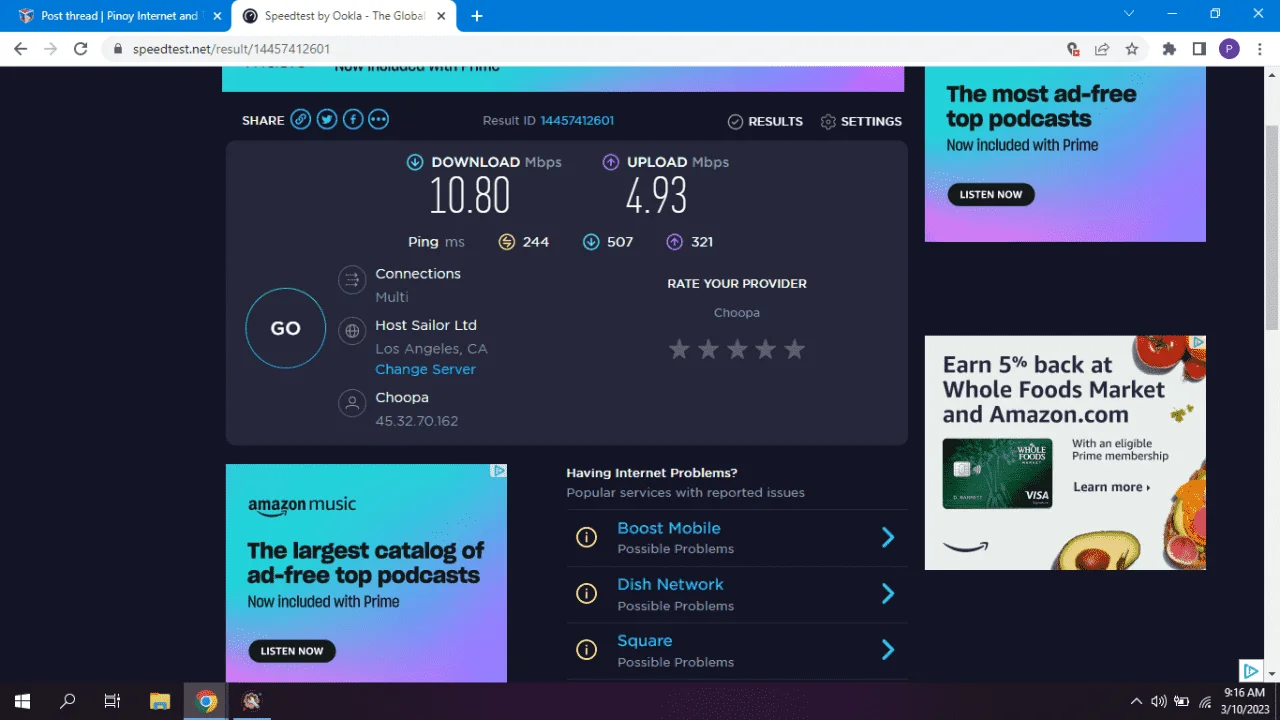Viewport: 1280px width, 720px height.
Task: Click the idle ping icon next to 244
Action: [507, 242]
